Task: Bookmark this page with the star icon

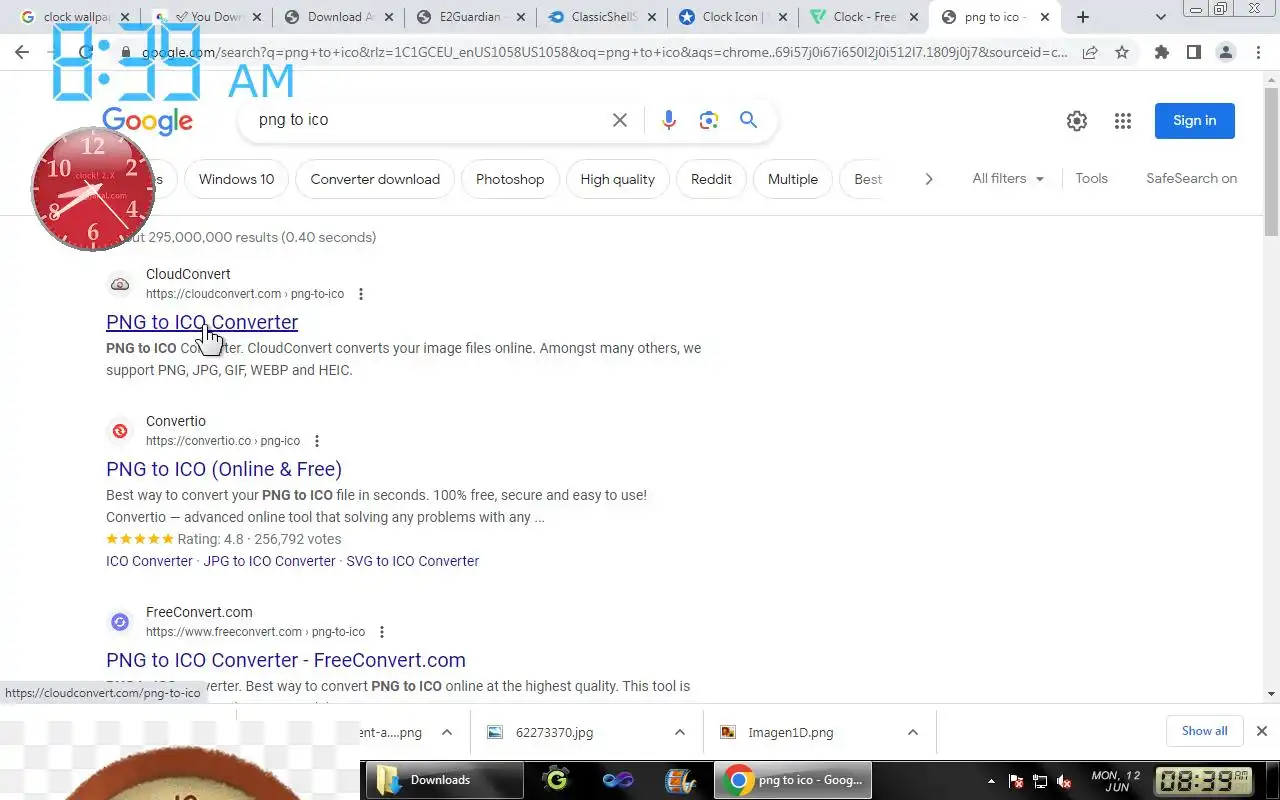Action: [x=1122, y=53]
